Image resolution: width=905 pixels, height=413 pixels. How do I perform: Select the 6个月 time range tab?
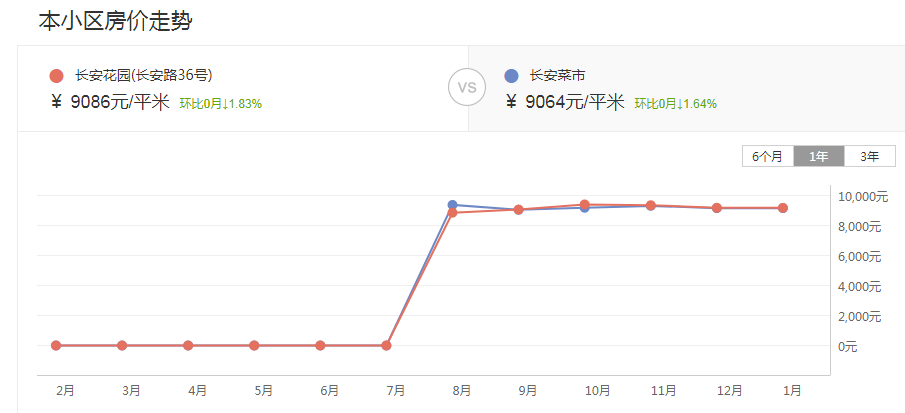click(768, 156)
